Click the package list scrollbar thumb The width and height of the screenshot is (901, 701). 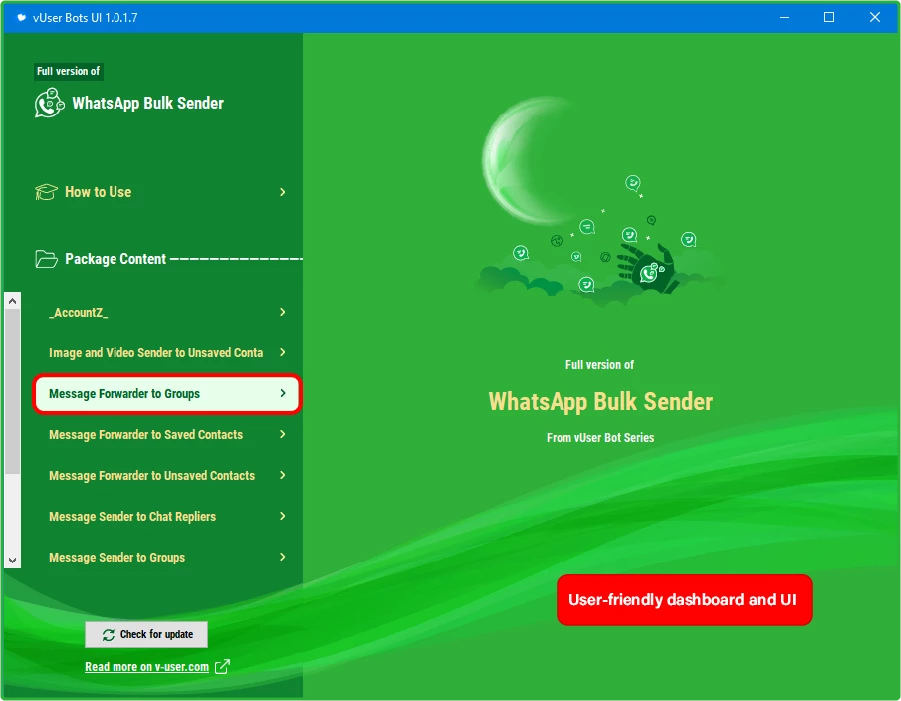coord(13,392)
